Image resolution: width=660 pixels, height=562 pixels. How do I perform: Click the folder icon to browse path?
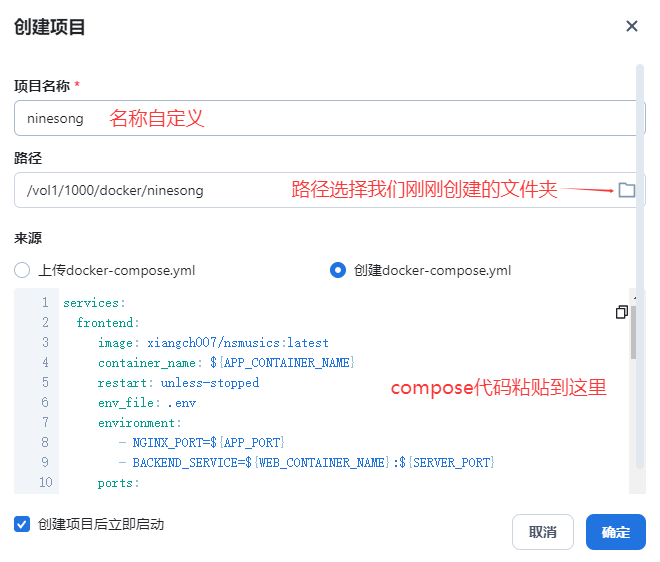pyautogui.click(x=627, y=190)
